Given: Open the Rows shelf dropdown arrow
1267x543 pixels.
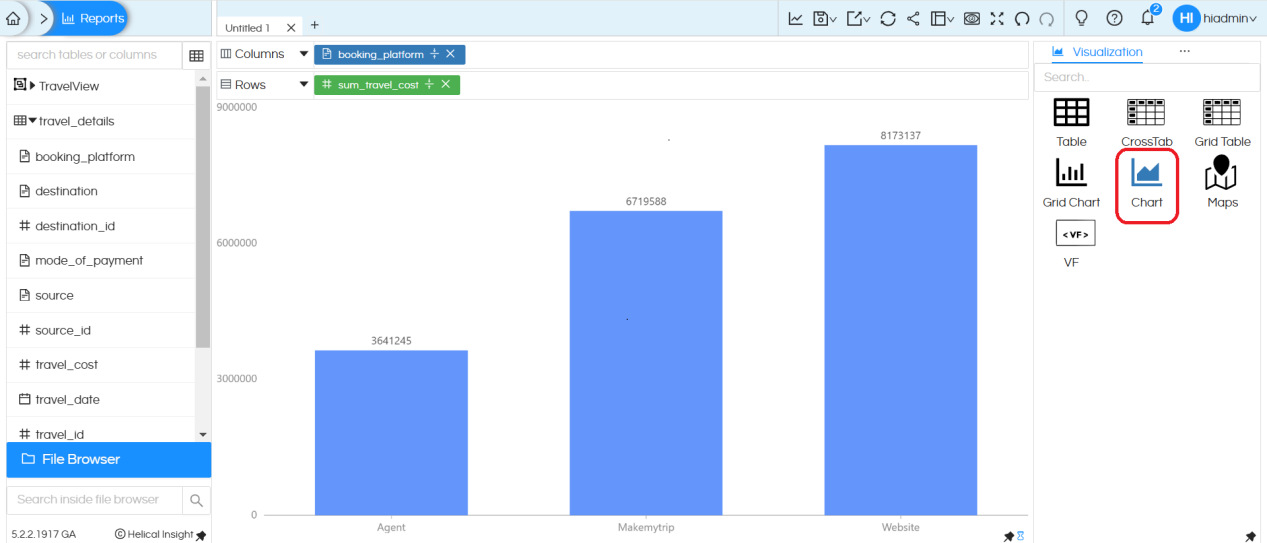Looking at the screenshot, I should tap(304, 85).
